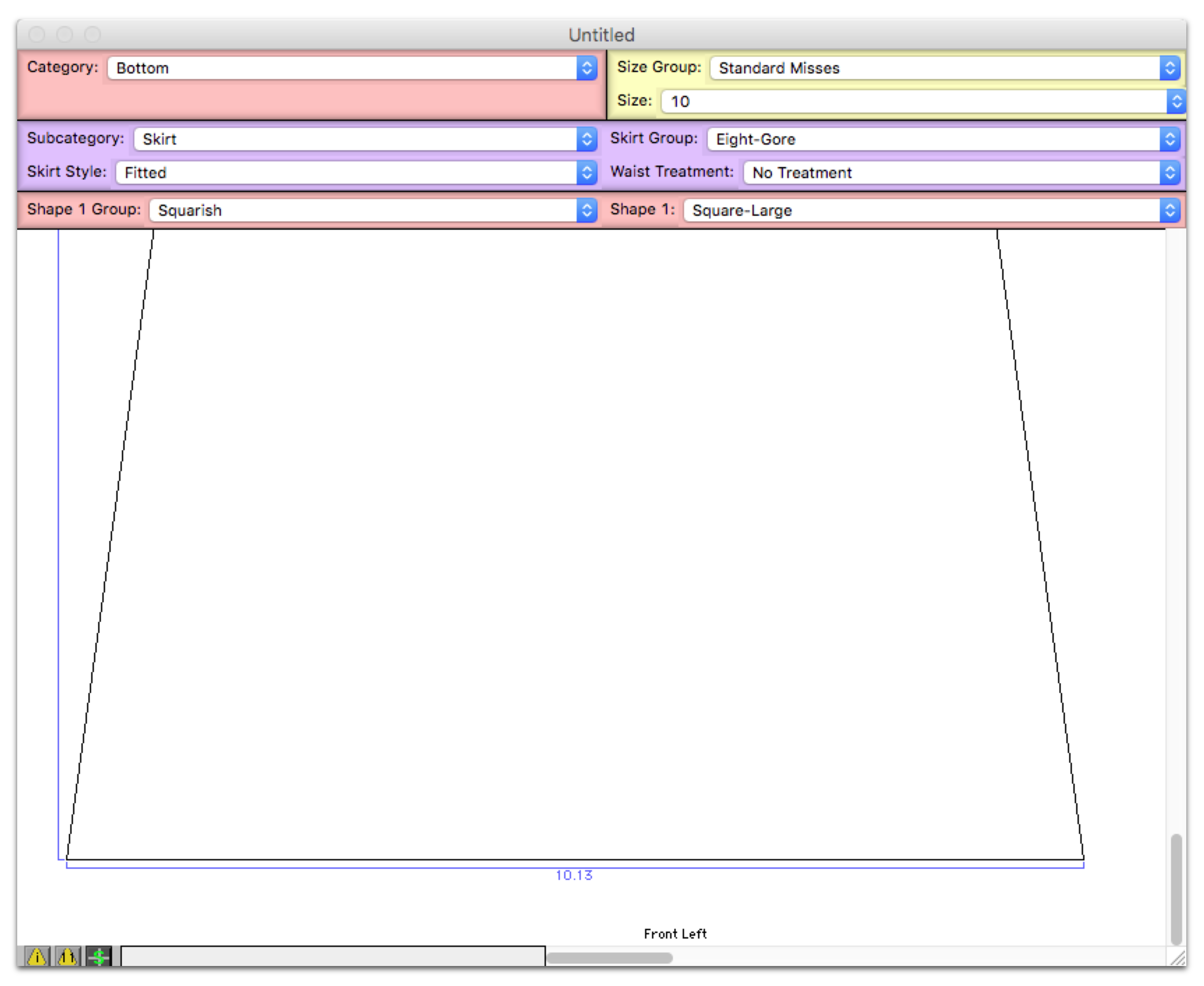
Task: Open the Size Group dropdown
Action: pos(945,68)
